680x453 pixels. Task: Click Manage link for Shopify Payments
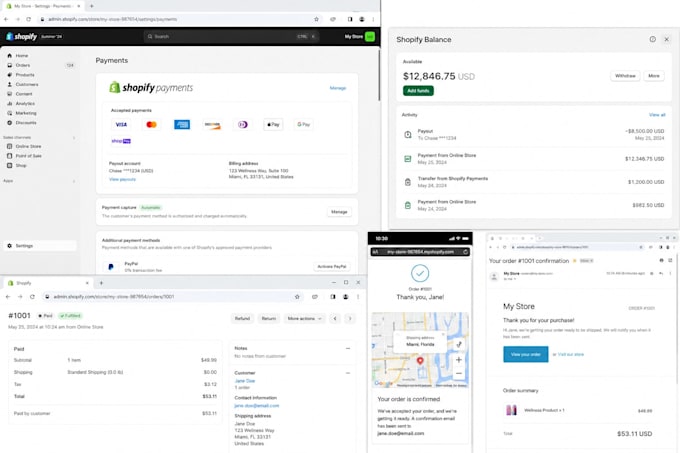pos(337,88)
